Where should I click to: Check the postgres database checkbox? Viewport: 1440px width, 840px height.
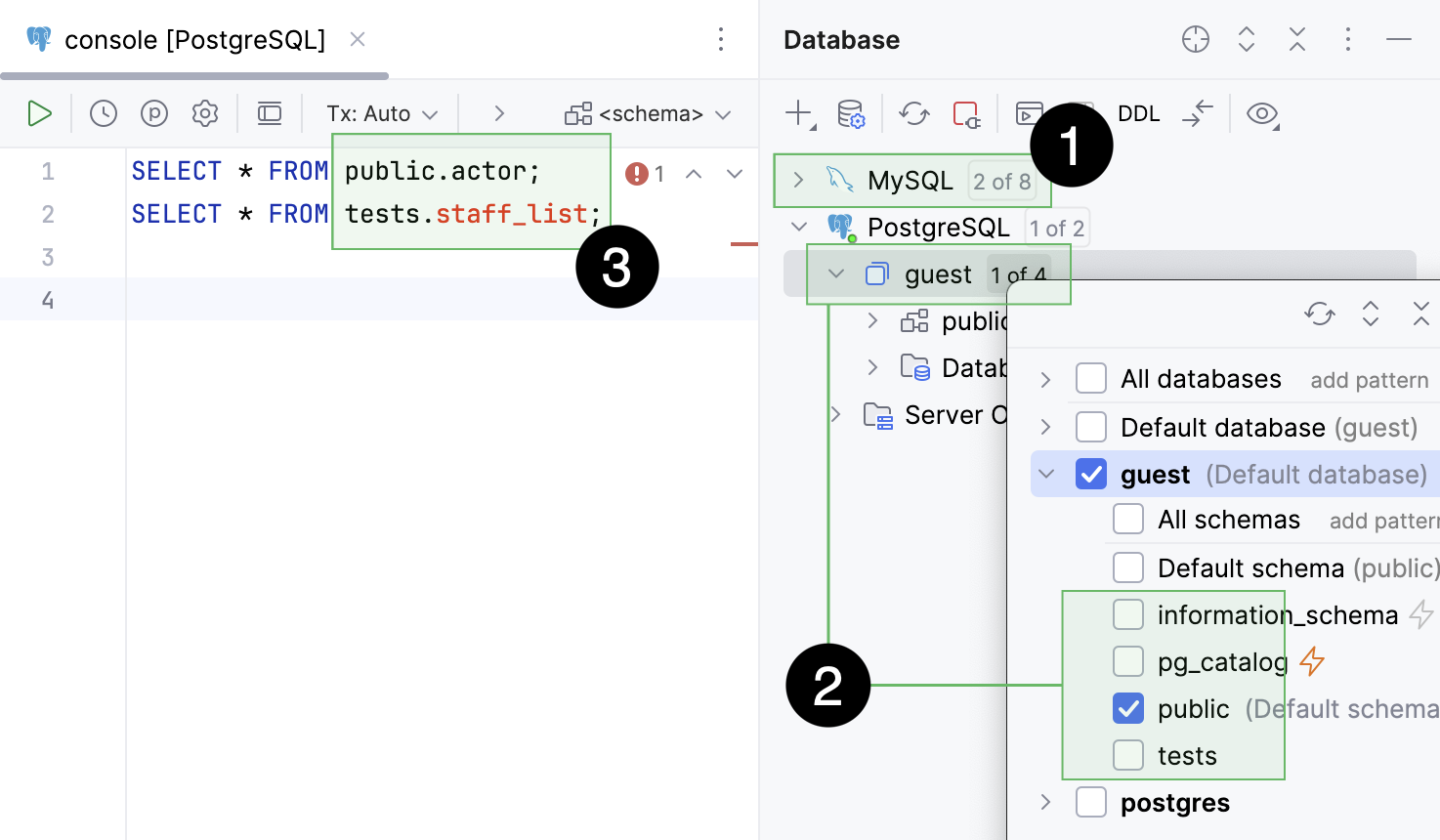point(1090,802)
